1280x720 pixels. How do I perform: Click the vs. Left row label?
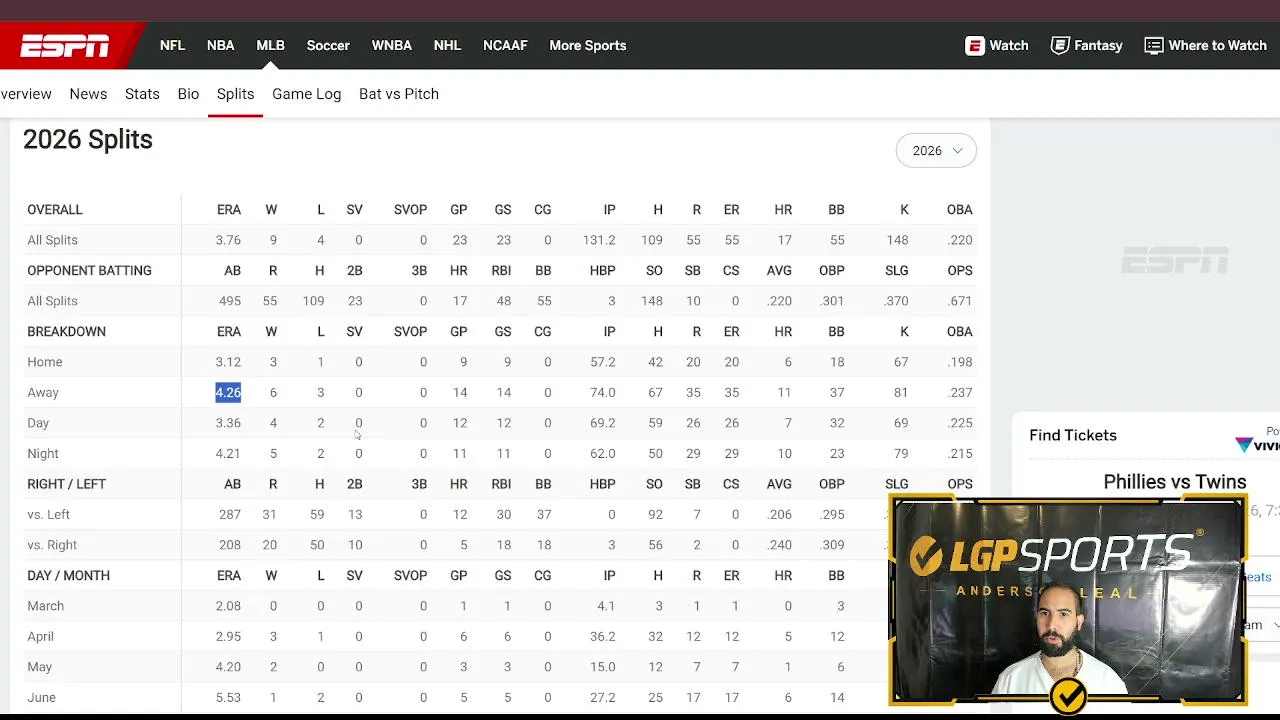[x=48, y=515]
